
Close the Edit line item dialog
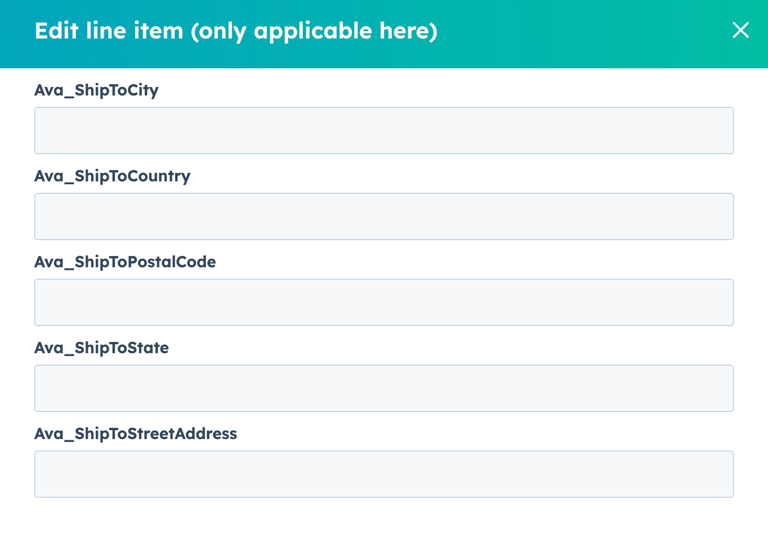(x=740, y=30)
